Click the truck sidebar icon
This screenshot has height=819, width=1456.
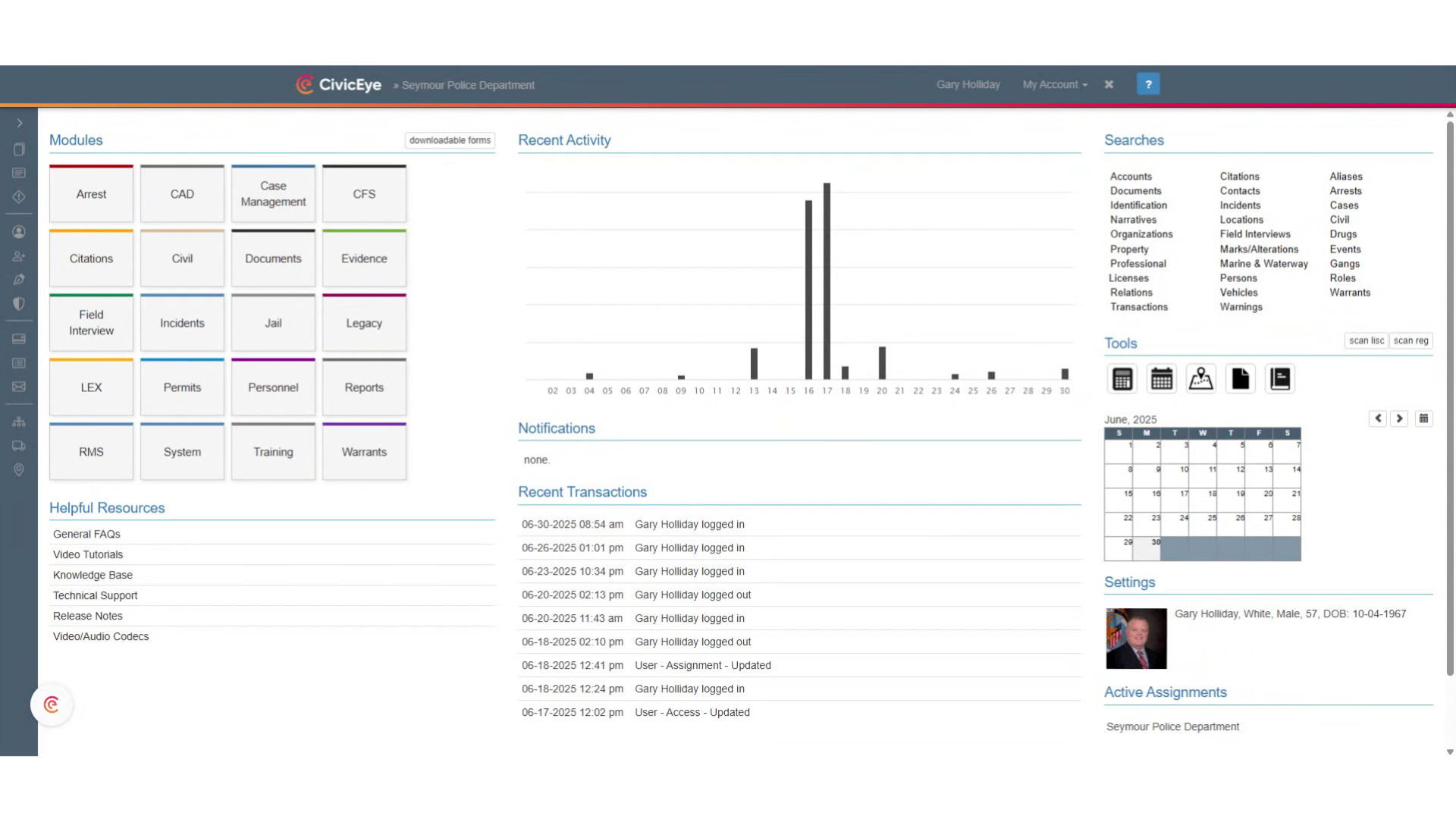(19, 446)
